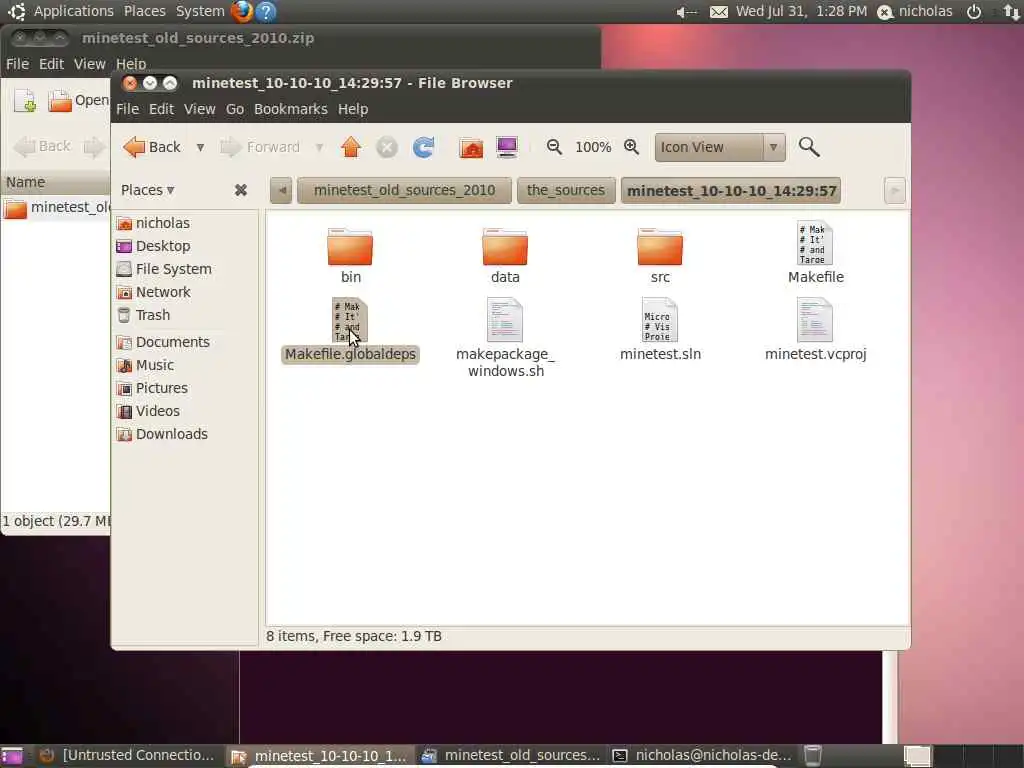Open File menu in File Browser
Image resolution: width=1024 pixels, height=768 pixels.
point(127,109)
